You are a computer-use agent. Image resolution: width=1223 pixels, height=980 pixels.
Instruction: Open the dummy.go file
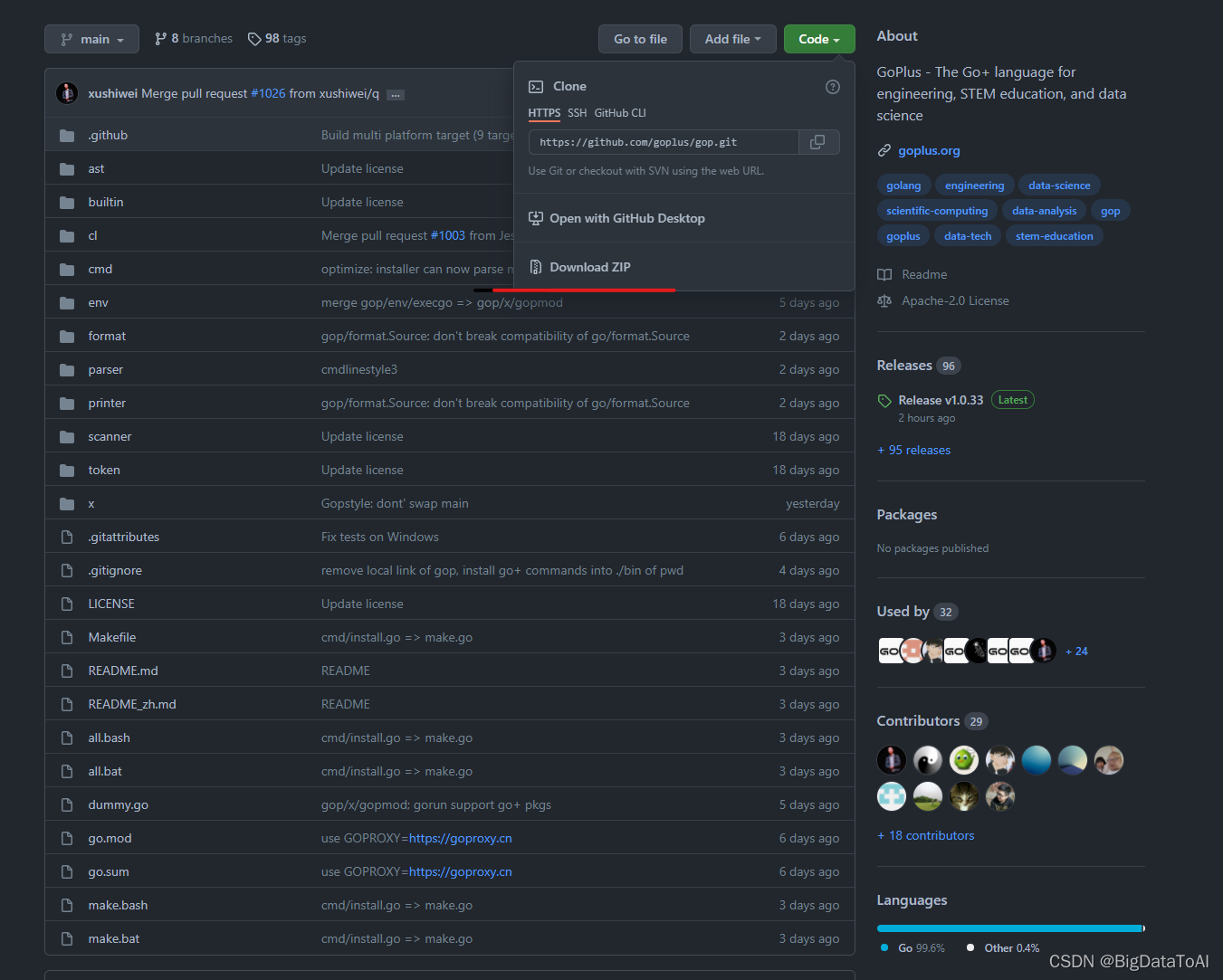click(x=119, y=804)
